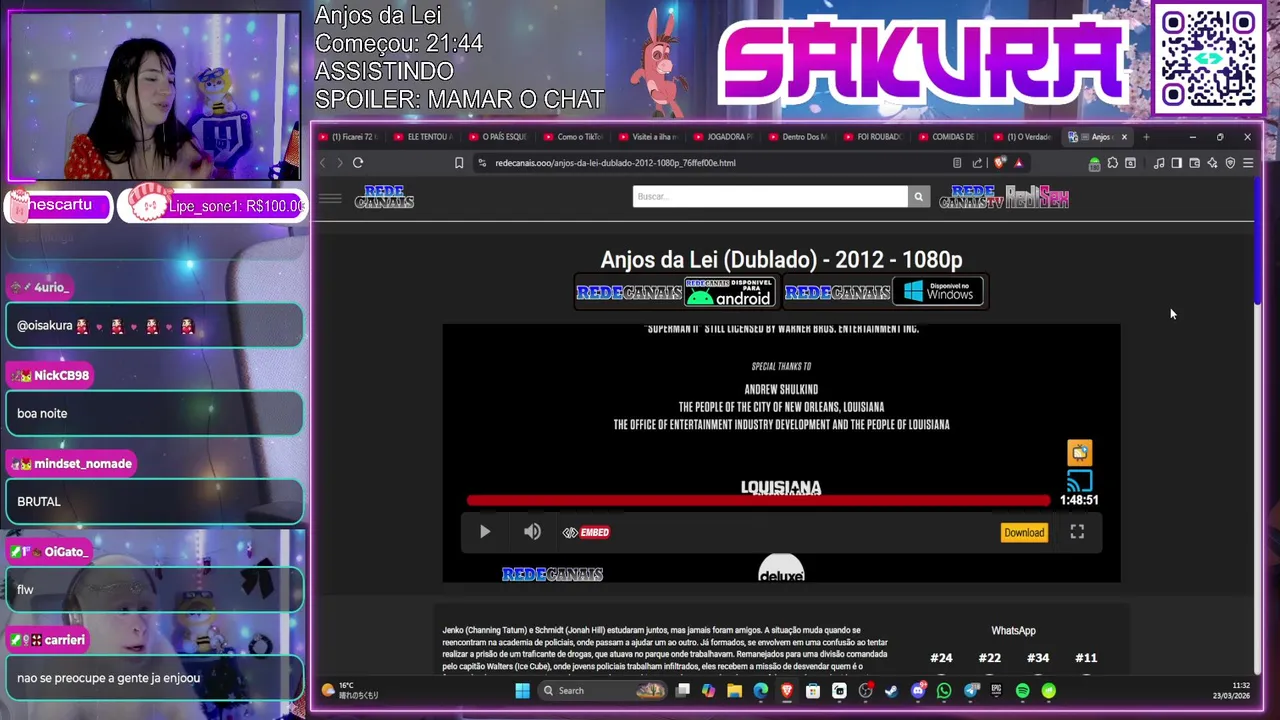Image resolution: width=1280 pixels, height=720 pixels.
Task: Open the Brave icon on taskbar
Action: [x=786, y=690]
